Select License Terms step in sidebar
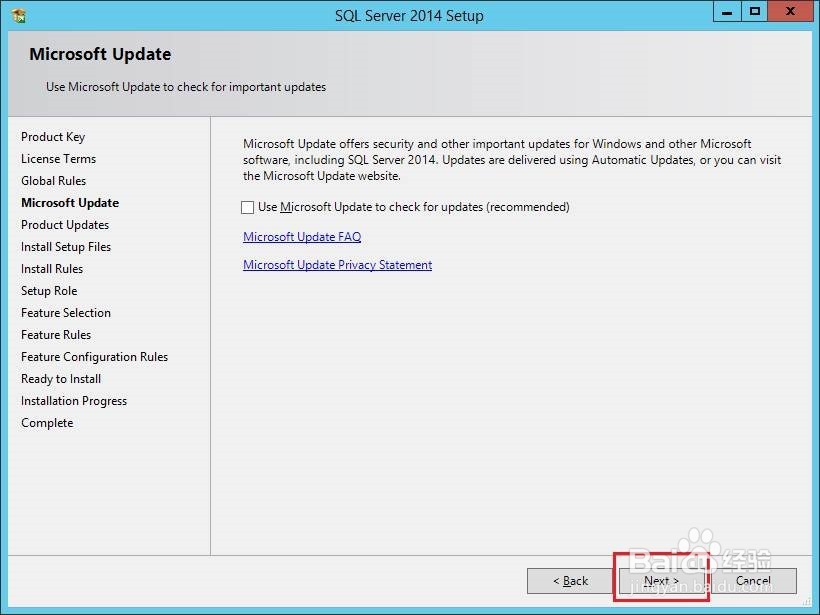820x615 pixels. point(59,159)
